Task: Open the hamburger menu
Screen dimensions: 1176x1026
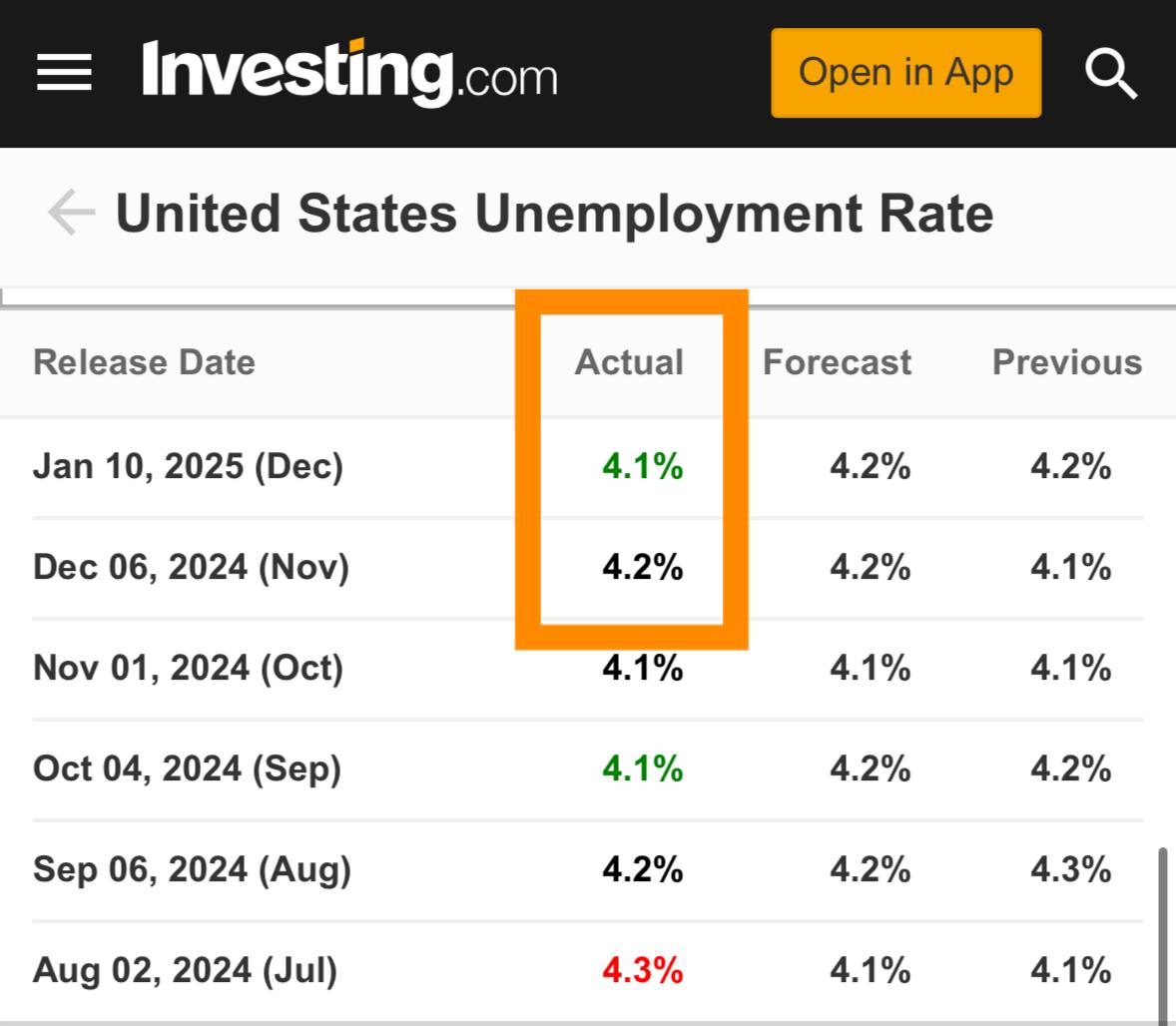Action: (x=64, y=73)
